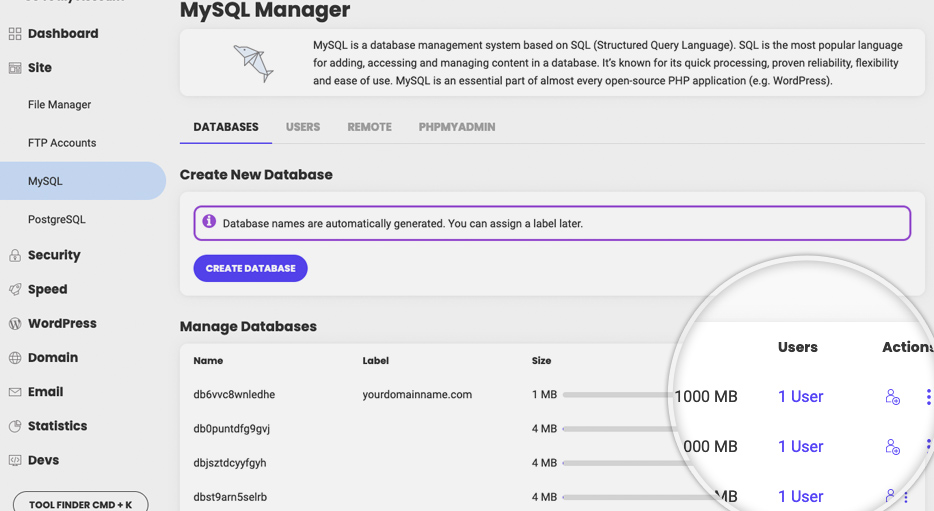Open the Security section
Image resolution: width=934 pixels, height=511 pixels.
click(x=54, y=256)
